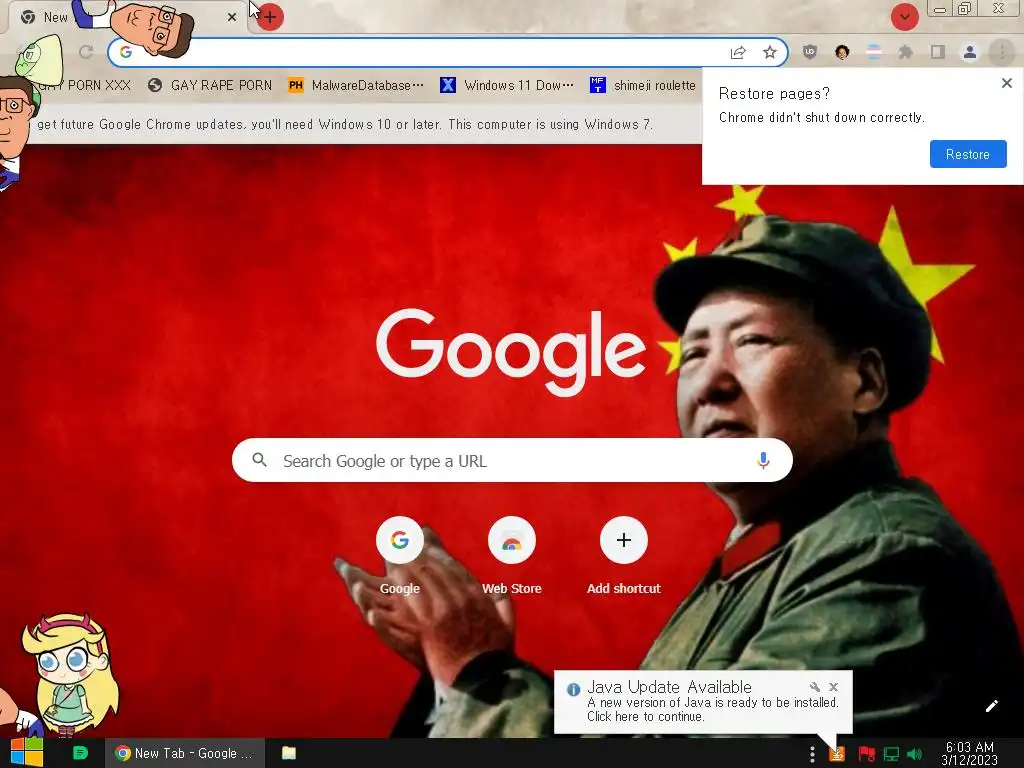Close the New Tab browser tab
1024x768 pixels.
click(232, 17)
